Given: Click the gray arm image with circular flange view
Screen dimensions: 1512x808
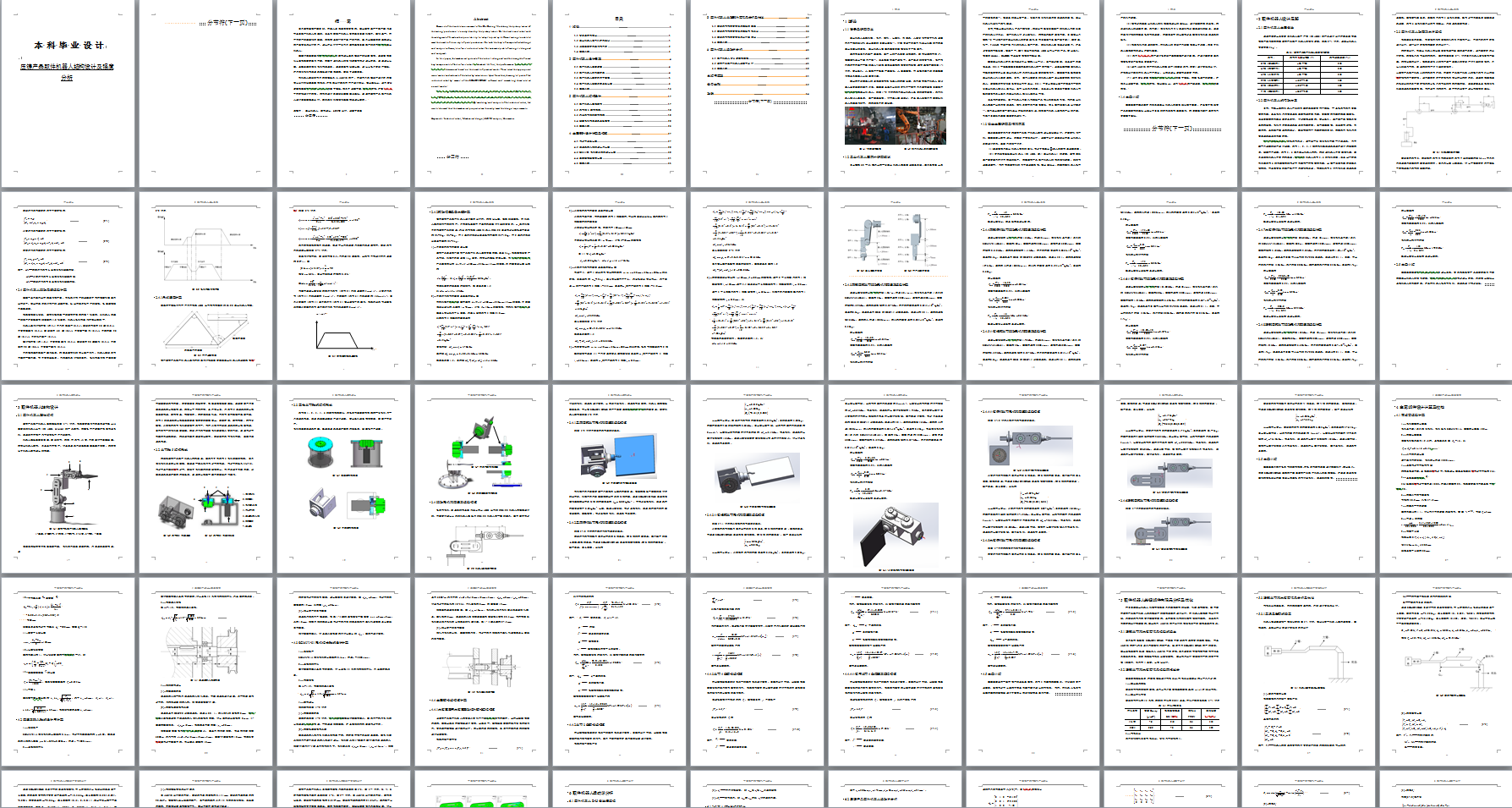Looking at the screenshot, I should (1031, 446).
